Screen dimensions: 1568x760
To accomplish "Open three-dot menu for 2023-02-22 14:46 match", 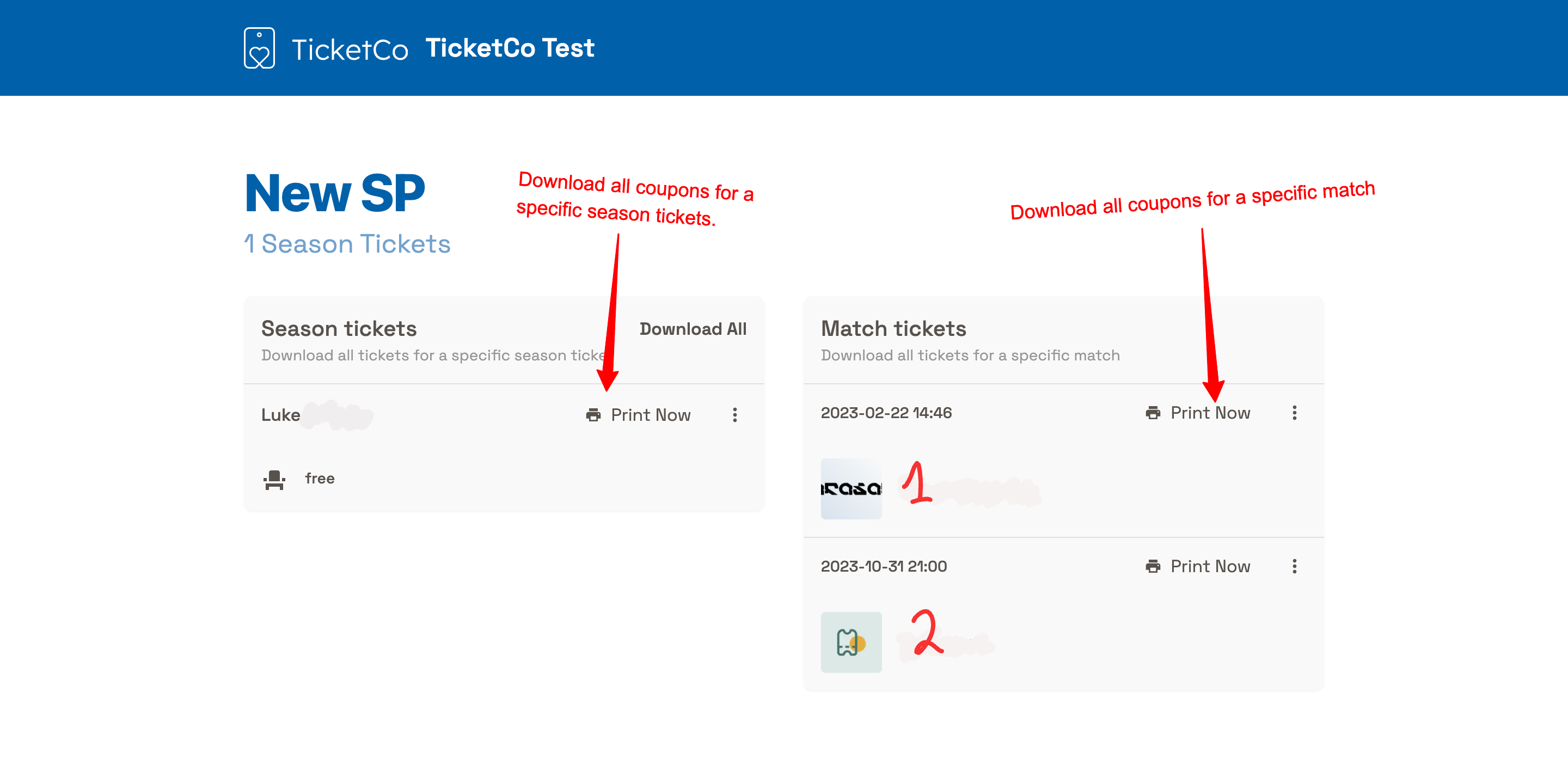I will (x=1294, y=413).
